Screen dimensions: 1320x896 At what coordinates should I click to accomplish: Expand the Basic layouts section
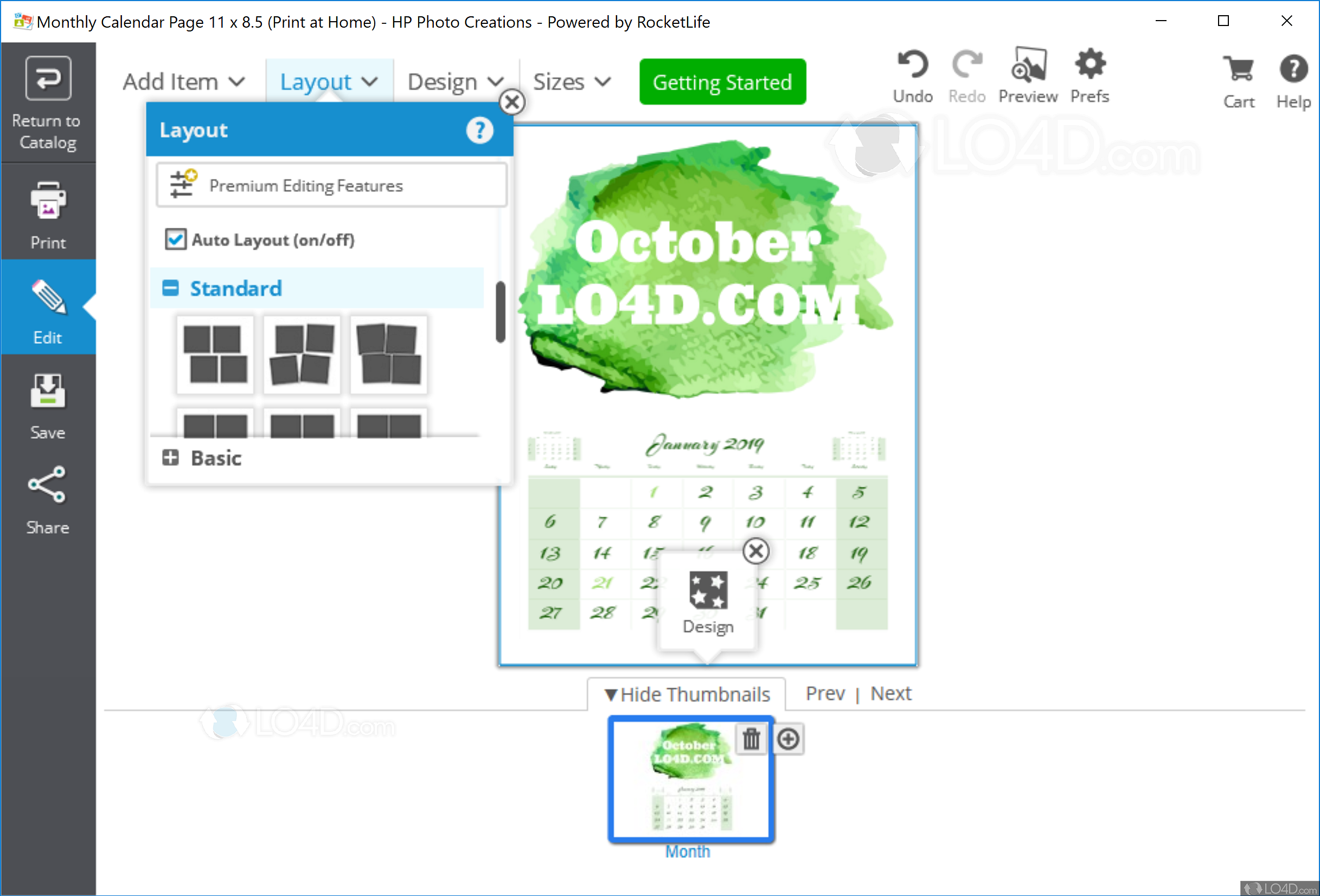(170, 457)
